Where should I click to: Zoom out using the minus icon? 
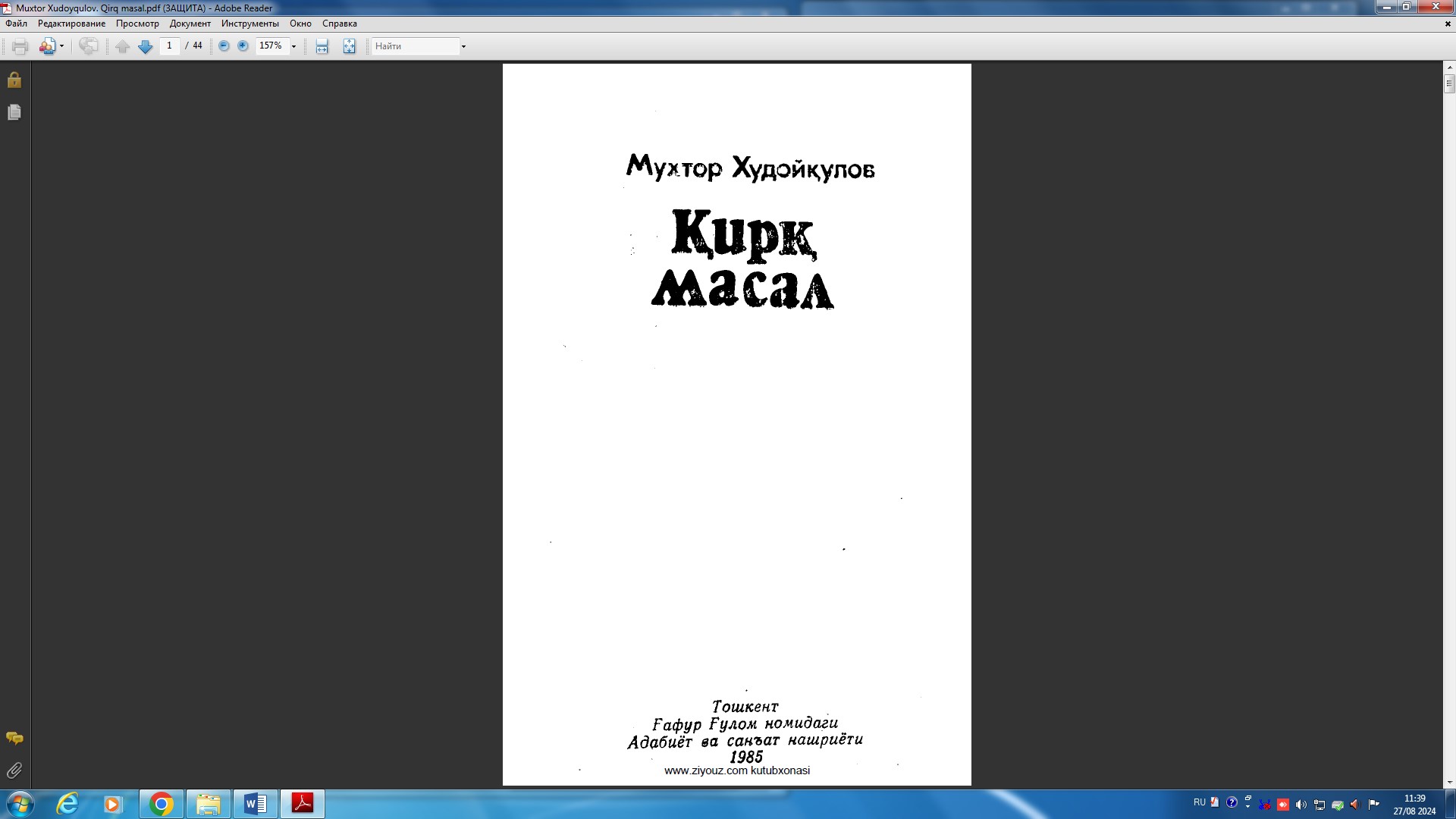click(222, 46)
